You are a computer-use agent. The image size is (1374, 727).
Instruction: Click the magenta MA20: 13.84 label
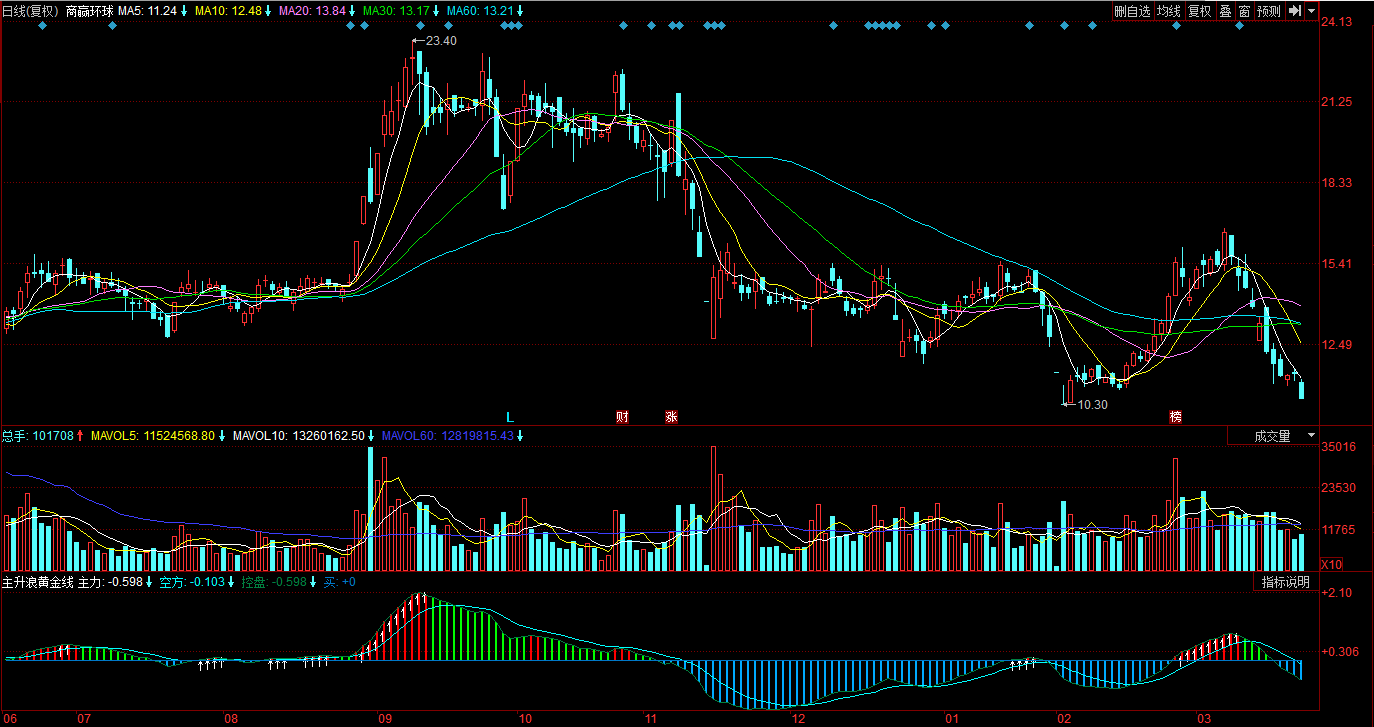(x=312, y=11)
